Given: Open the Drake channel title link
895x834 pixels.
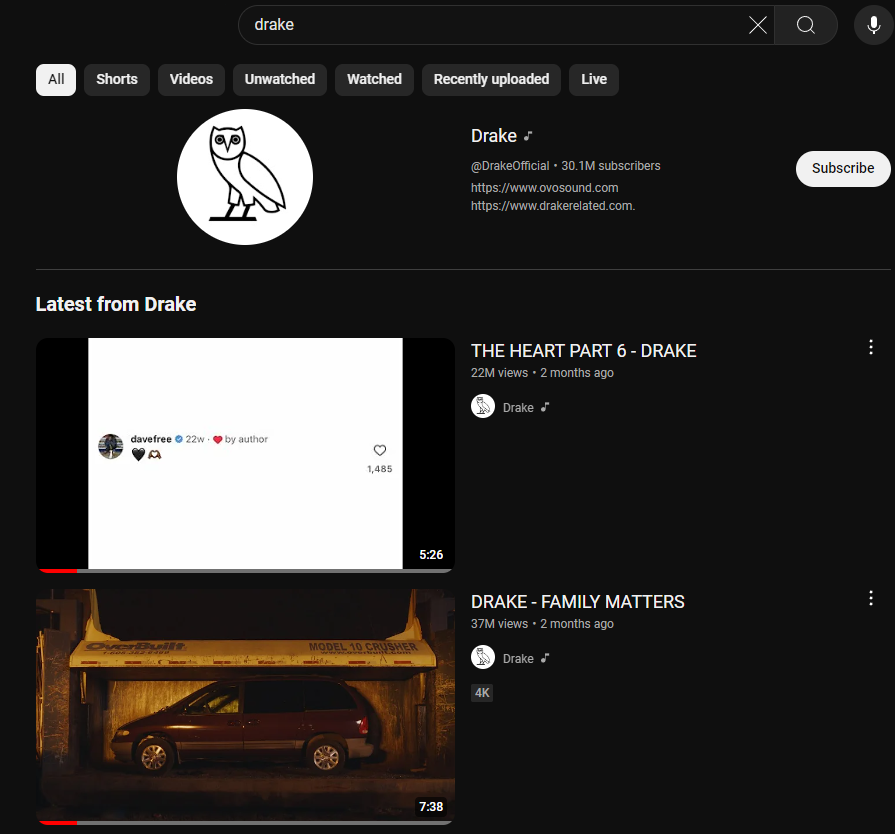Looking at the screenshot, I should point(494,136).
